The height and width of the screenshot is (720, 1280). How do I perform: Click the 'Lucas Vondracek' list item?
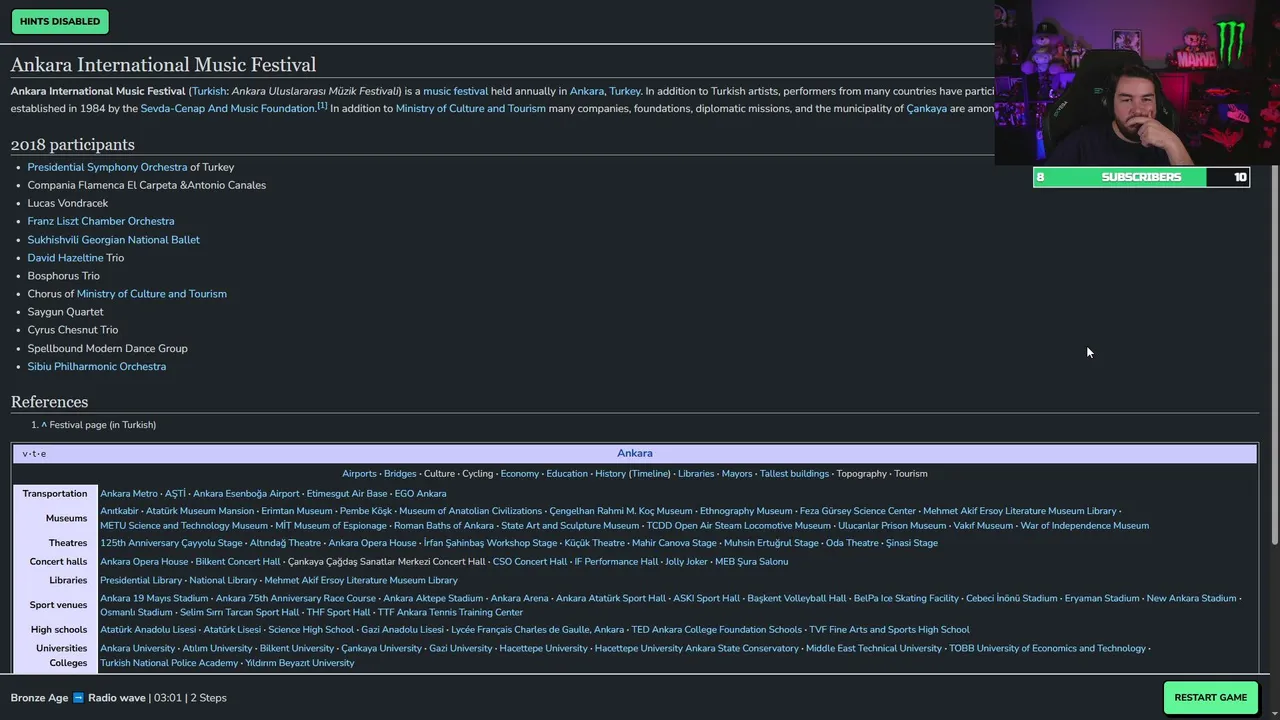tap(67, 203)
